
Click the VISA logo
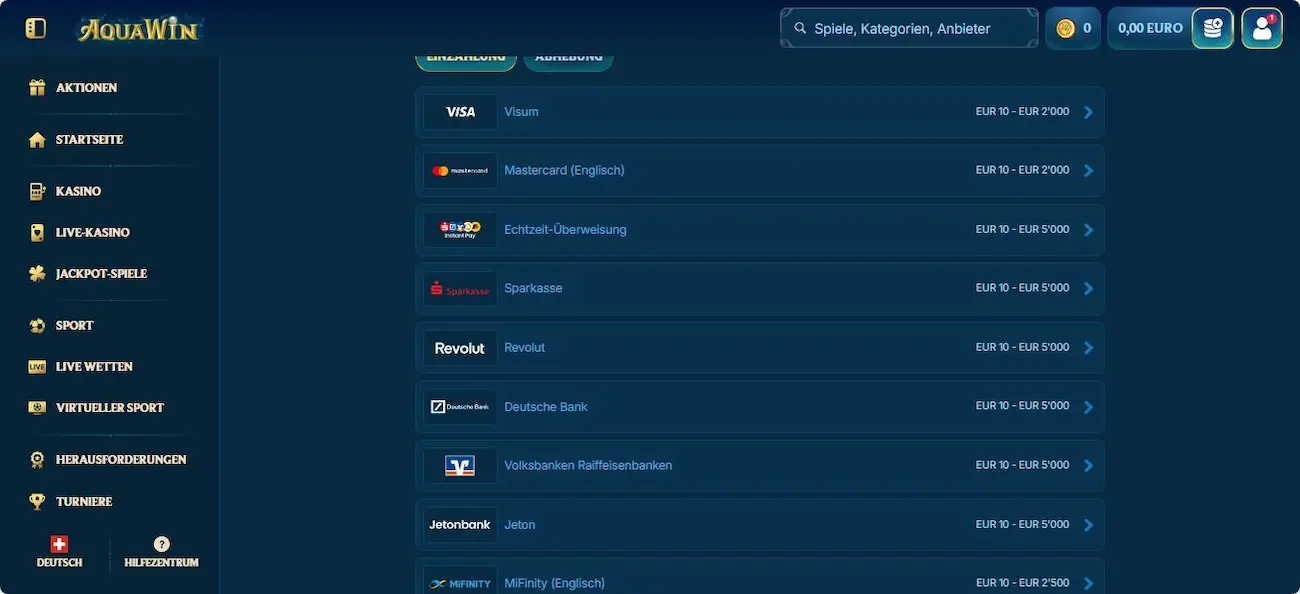(460, 112)
